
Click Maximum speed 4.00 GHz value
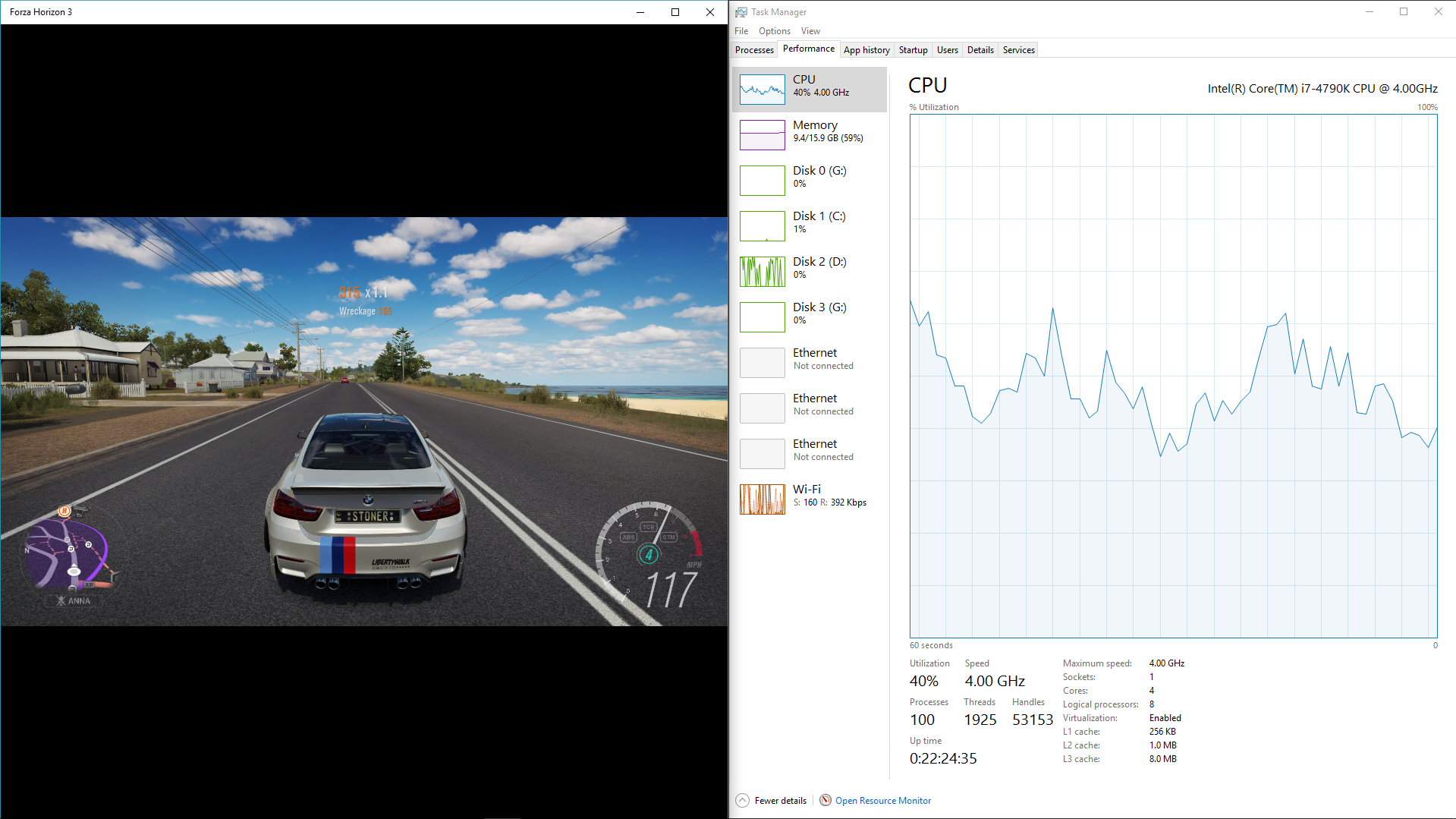(x=1166, y=663)
